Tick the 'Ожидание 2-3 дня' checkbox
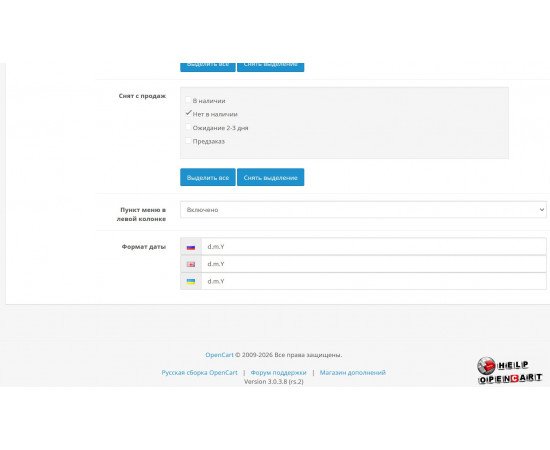The height and width of the screenshot is (450, 550). 188,127
